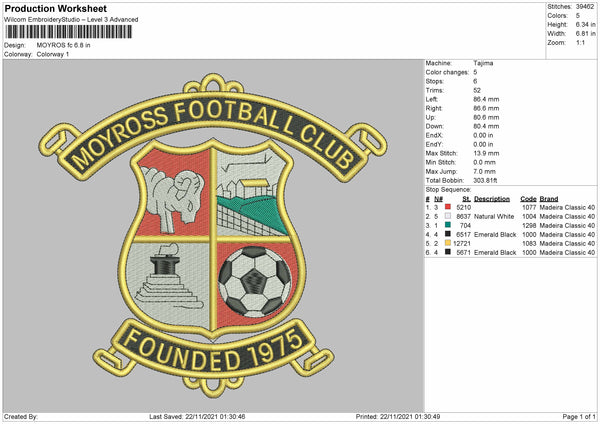Click 'Wilcom EmbroideryStudio – Level 3 Advanced' text

click(71, 20)
